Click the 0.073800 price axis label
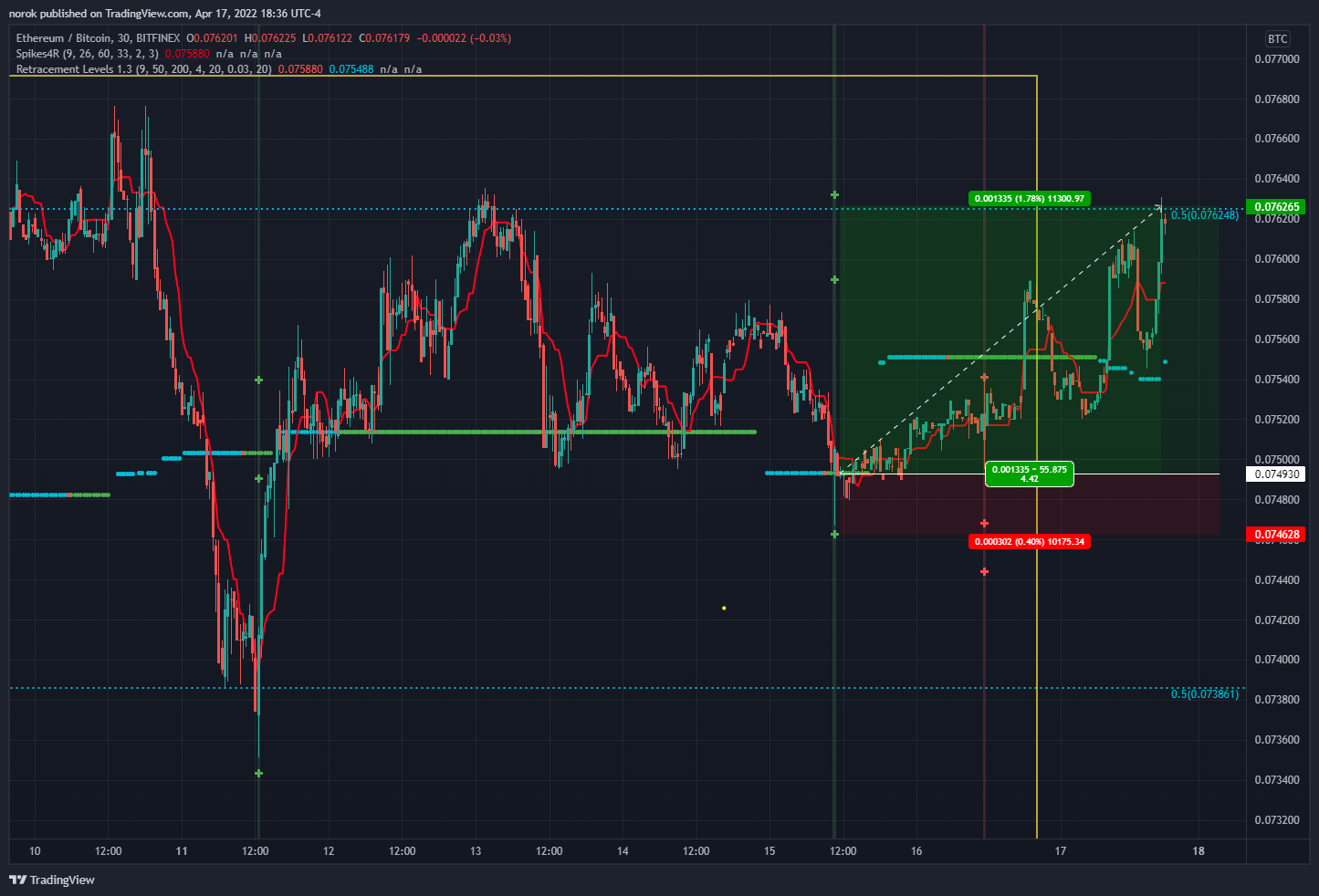This screenshot has height=896, width=1319. tap(1276, 700)
